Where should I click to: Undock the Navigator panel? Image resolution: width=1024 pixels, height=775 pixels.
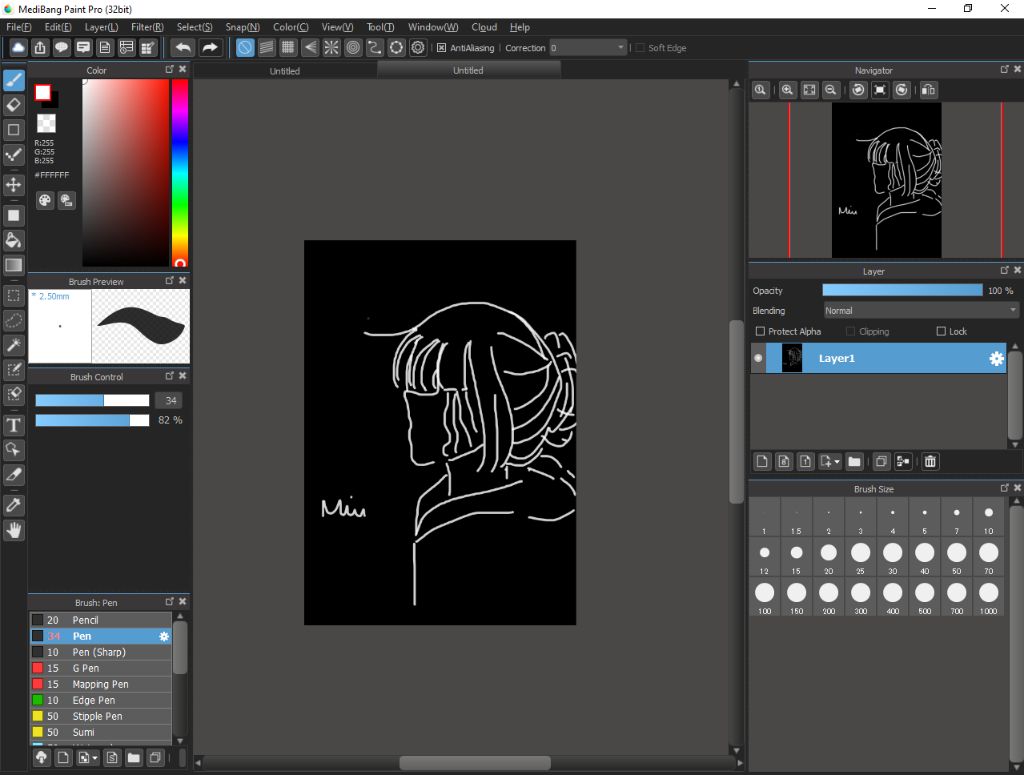1004,69
